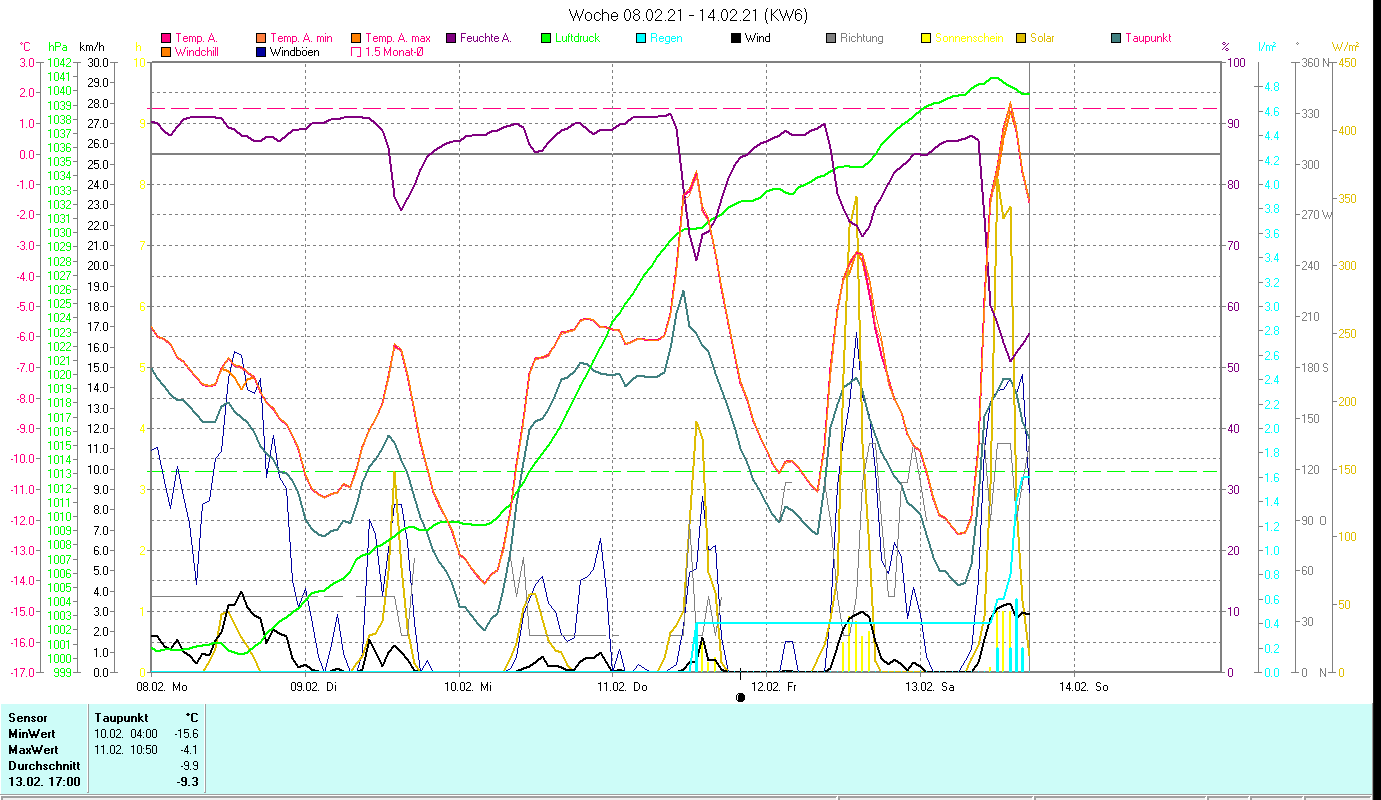This screenshot has width=1381, height=800.
Task: Click the Sensor header in the table
Action: [26, 718]
